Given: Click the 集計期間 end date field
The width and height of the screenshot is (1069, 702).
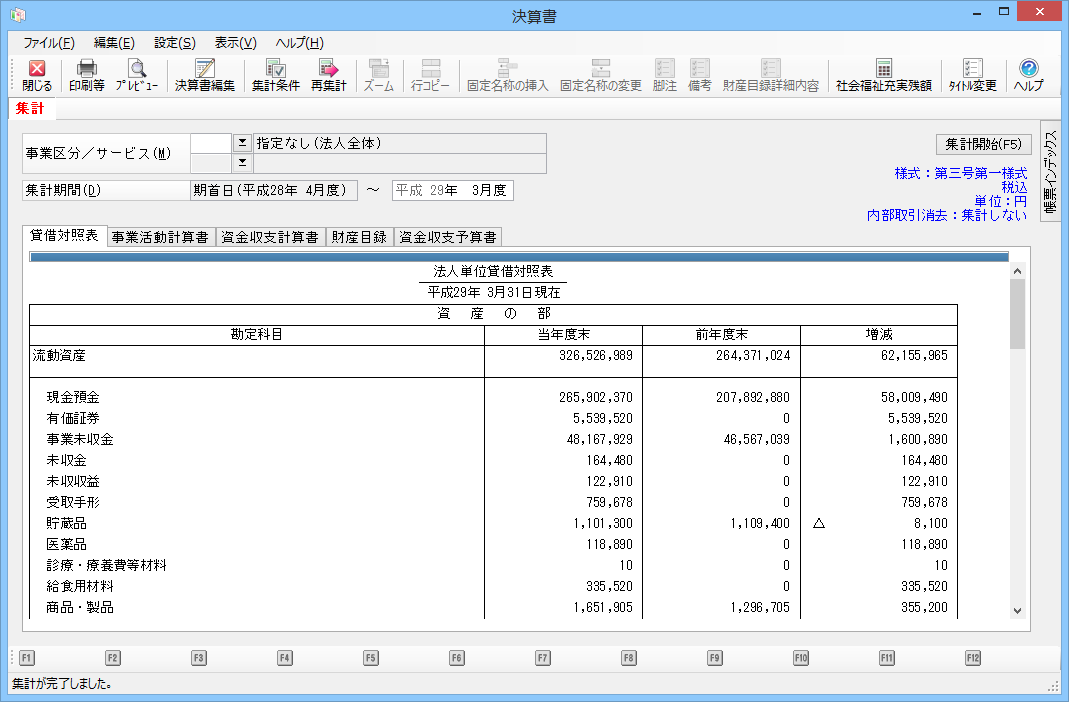Looking at the screenshot, I should [452, 190].
